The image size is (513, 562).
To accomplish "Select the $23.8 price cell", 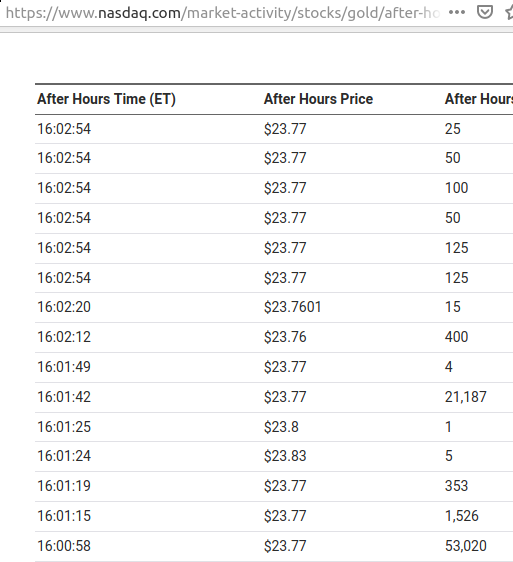I will click(x=281, y=427).
